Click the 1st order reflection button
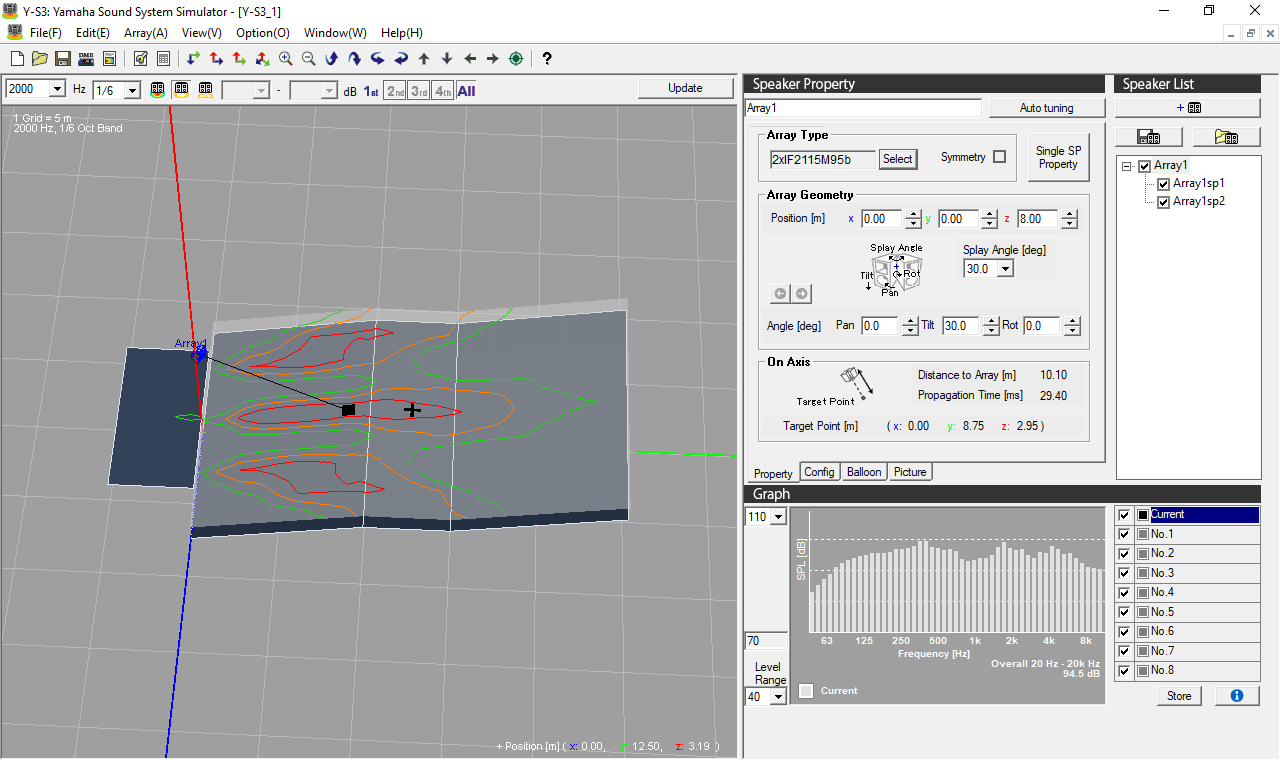The width and height of the screenshot is (1280, 760). point(371,90)
